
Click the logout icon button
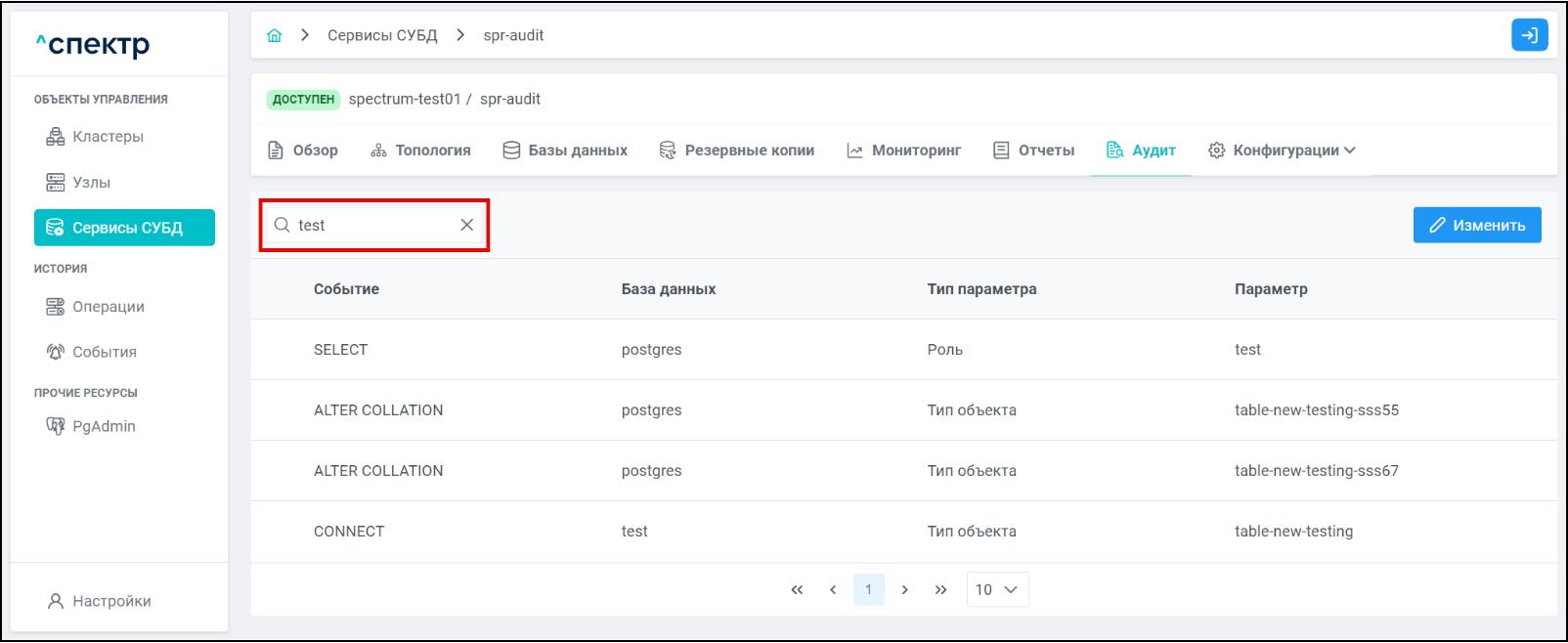pyautogui.click(x=1529, y=35)
